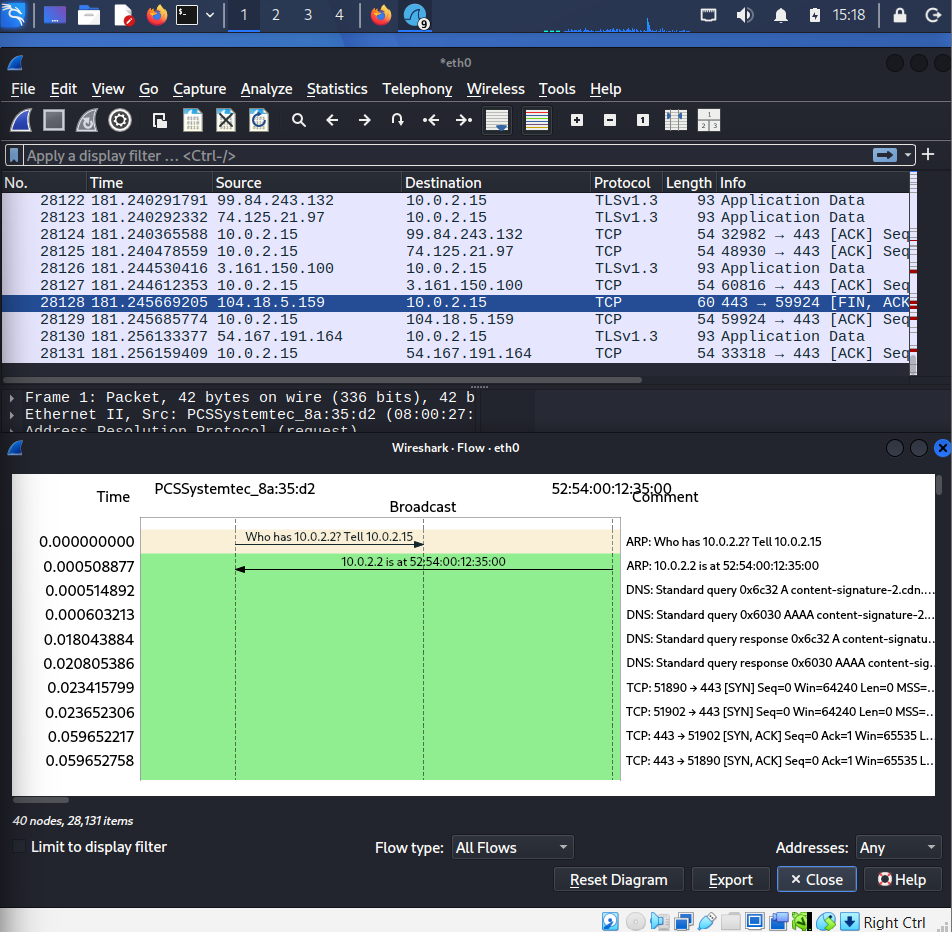Click packet list horizontal scrollbar
Image resolution: width=952 pixels, height=932 pixels.
tap(322, 380)
